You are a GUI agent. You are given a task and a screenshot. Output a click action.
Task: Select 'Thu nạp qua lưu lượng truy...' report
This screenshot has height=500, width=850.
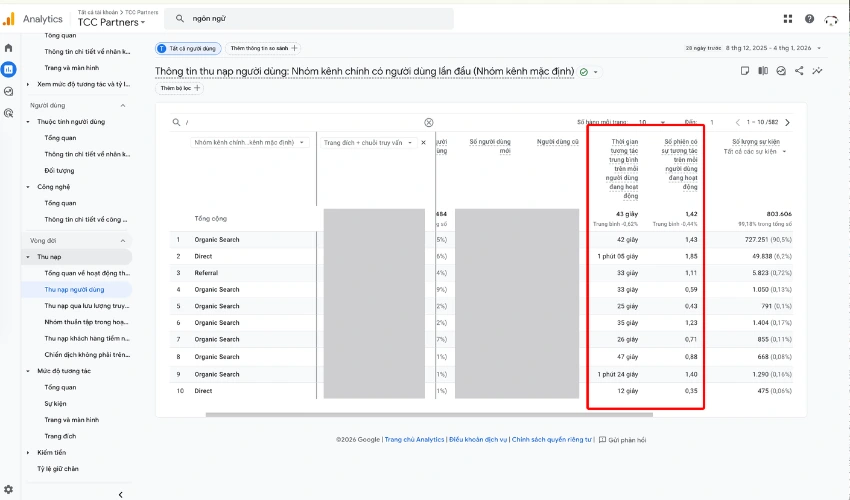pyautogui.click(x=86, y=306)
